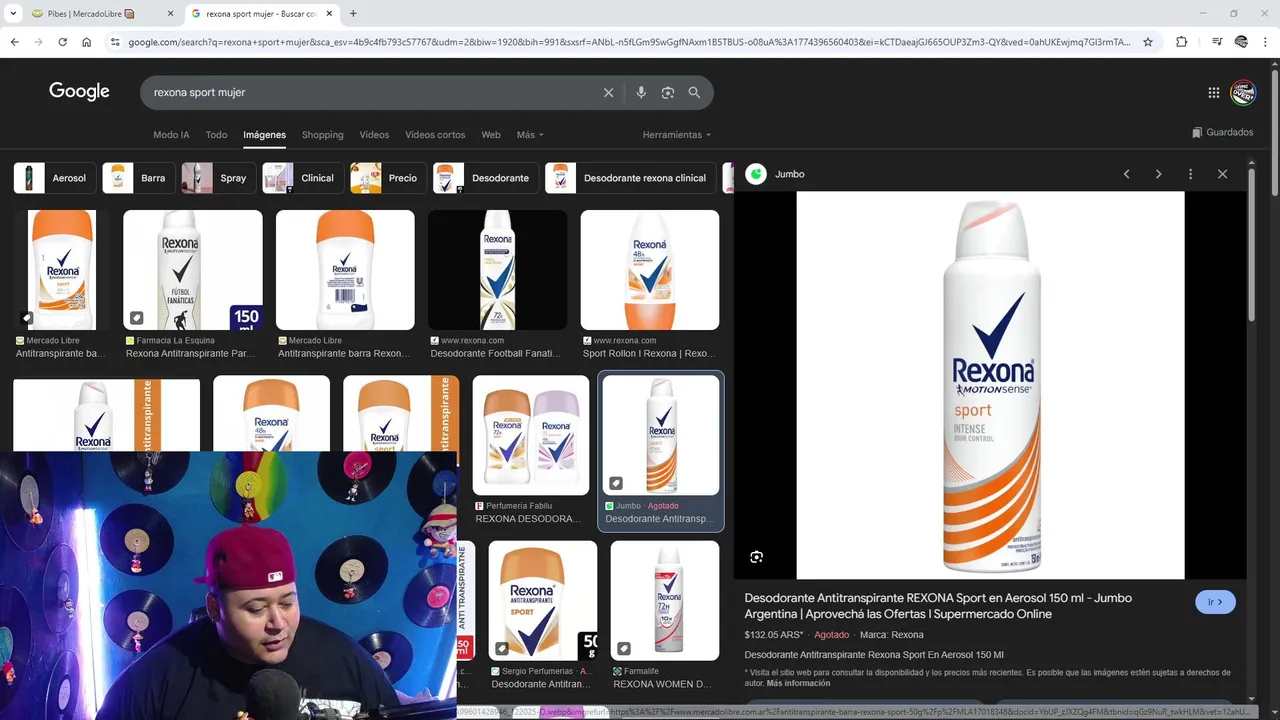Viewport: 1280px width, 720px height.
Task: Apply the Desodorante rexona clinical chip
Action: click(631, 178)
